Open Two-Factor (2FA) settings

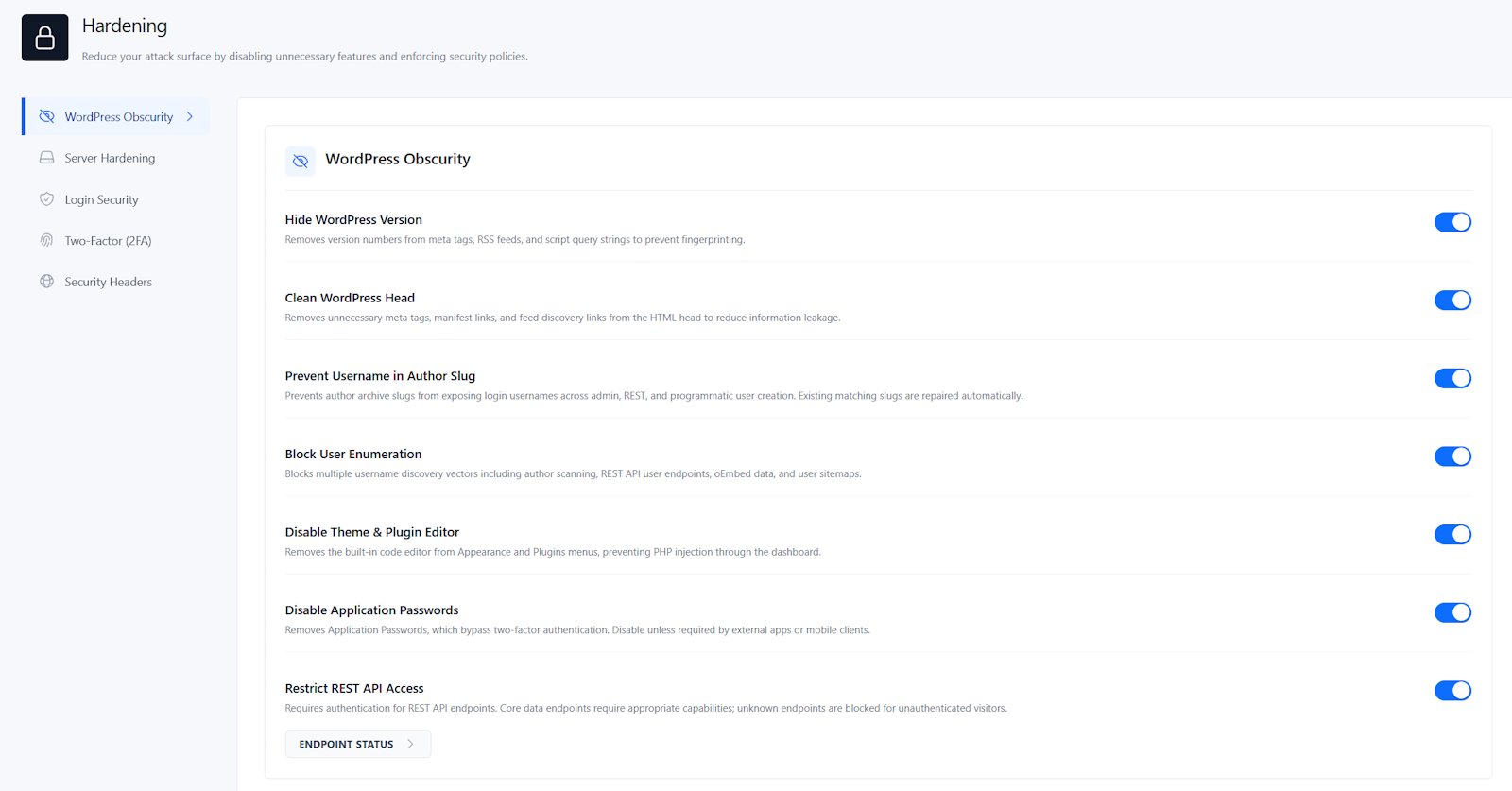[x=115, y=240]
